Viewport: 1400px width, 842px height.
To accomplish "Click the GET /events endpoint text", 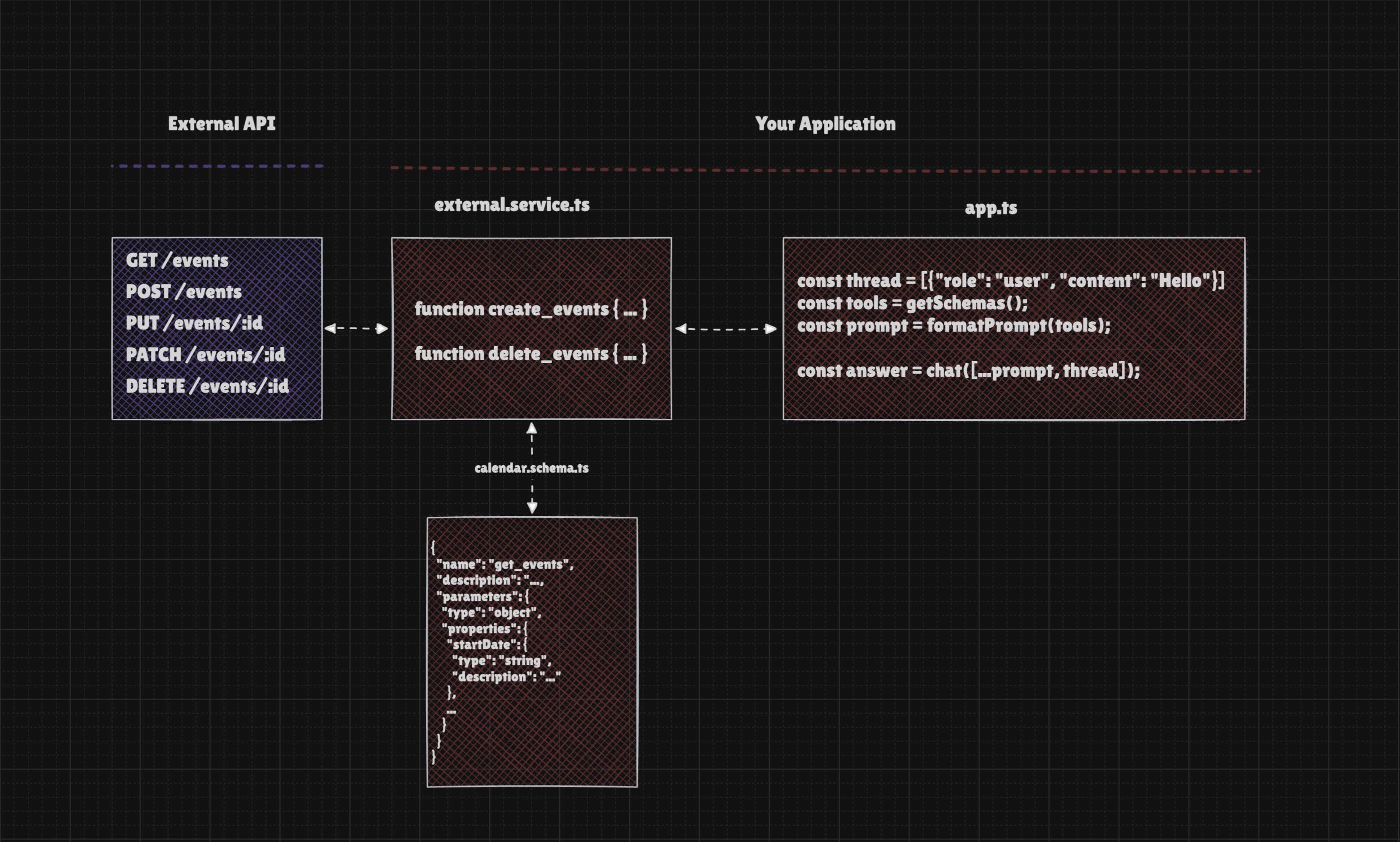I will 177,261.
